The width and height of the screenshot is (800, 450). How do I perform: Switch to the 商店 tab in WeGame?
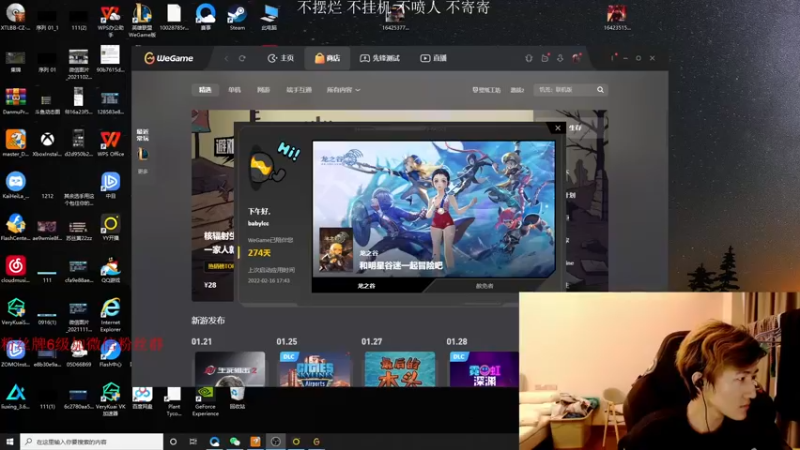pyautogui.click(x=327, y=58)
